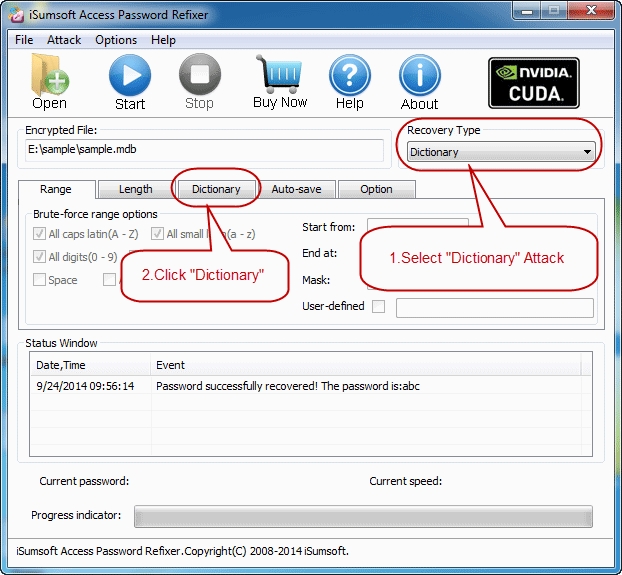
Task: Open the File menu
Action: [x=24, y=40]
